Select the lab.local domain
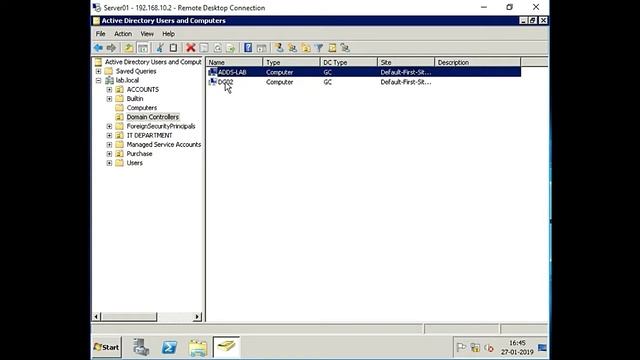This screenshot has height=360, width=640. [x=127, y=80]
